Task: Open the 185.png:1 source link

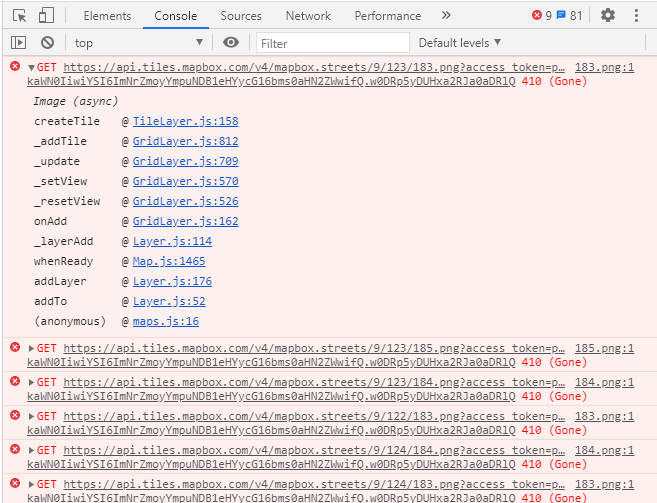Action: pyautogui.click(x=604, y=348)
